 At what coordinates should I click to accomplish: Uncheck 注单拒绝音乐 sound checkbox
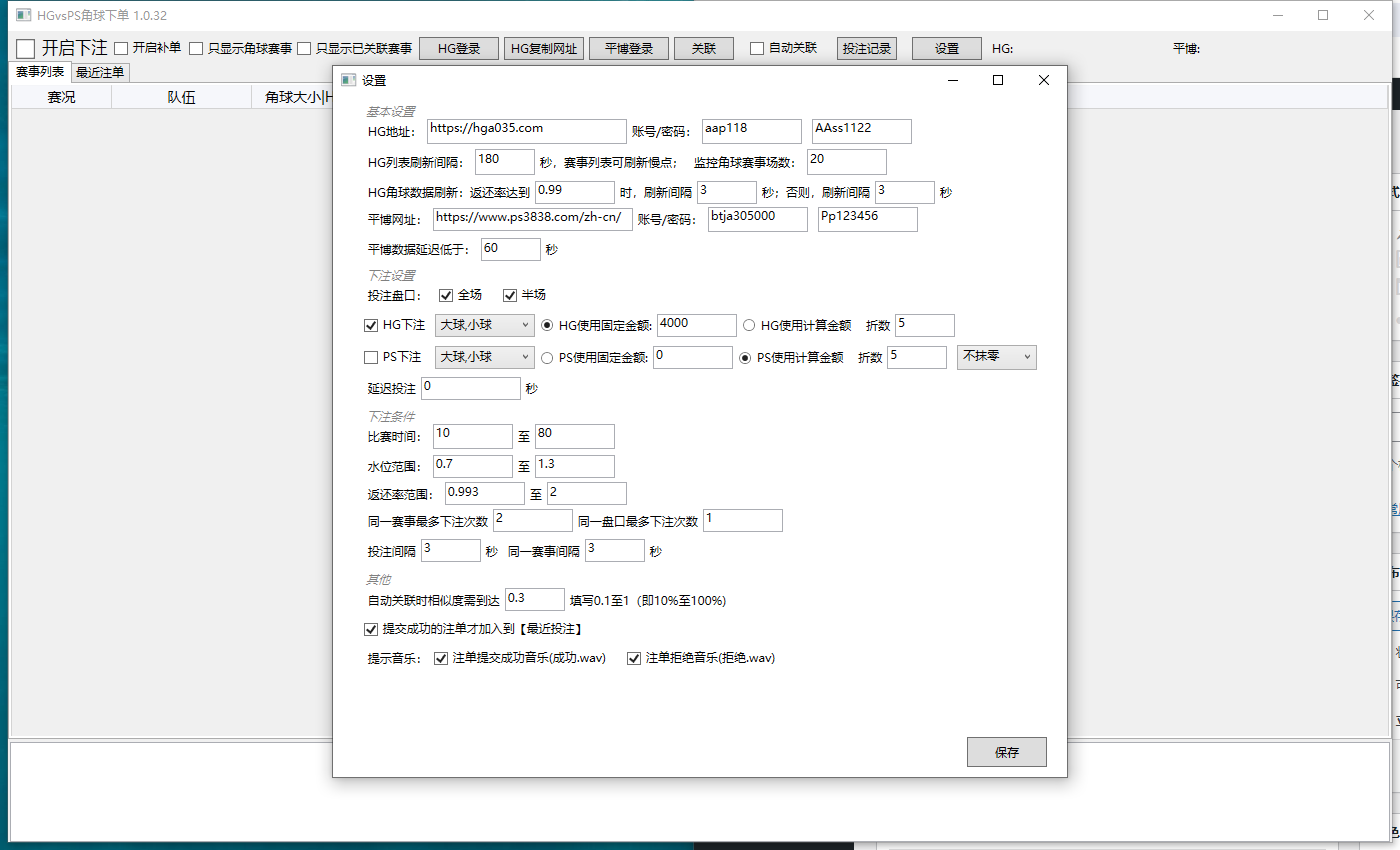[634, 658]
